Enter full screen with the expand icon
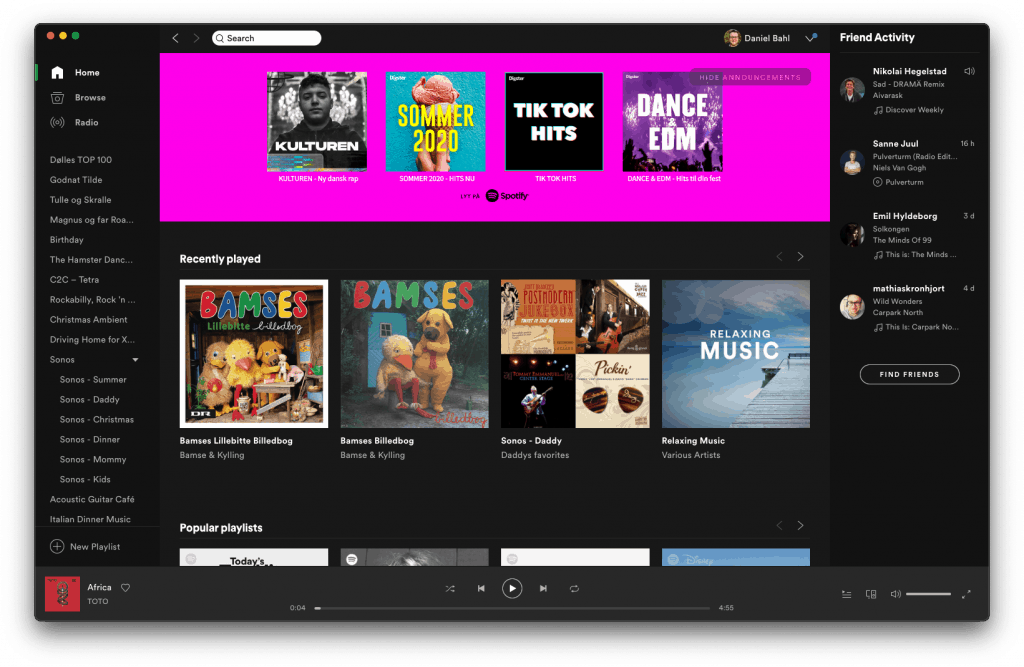1024x667 pixels. pyautogui.click(x=966, y=594)
